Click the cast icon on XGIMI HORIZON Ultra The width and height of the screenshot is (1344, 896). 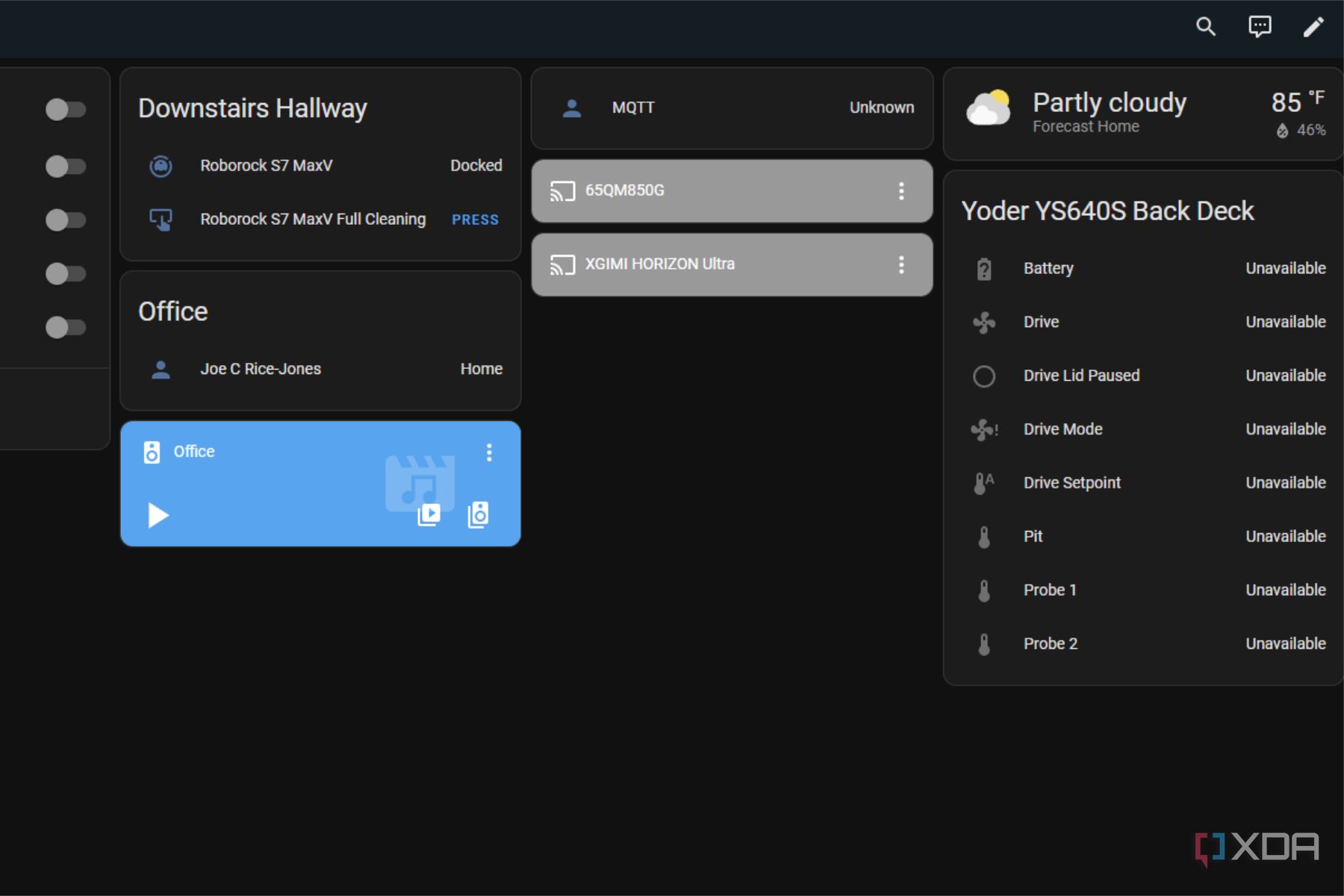(x=562, y=265)
